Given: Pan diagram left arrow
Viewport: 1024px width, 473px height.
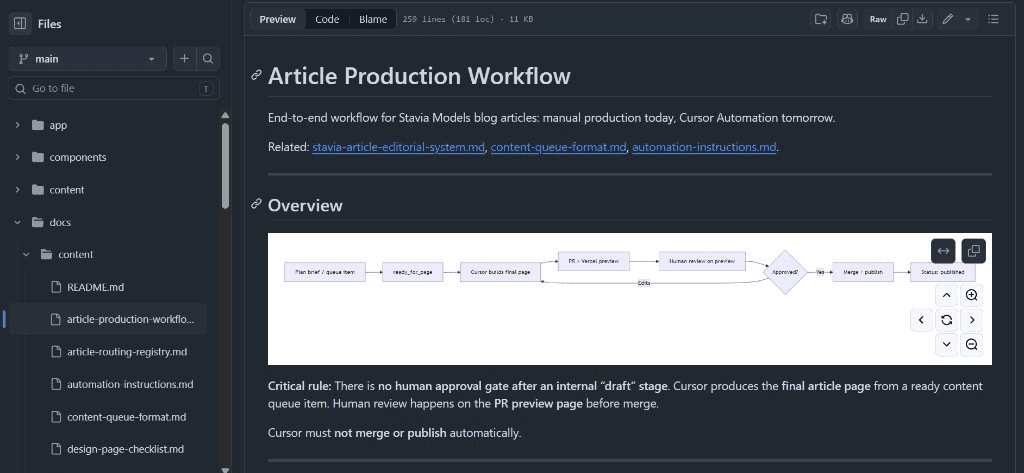Looking at the screenshot, I should [x=921, y=320].
